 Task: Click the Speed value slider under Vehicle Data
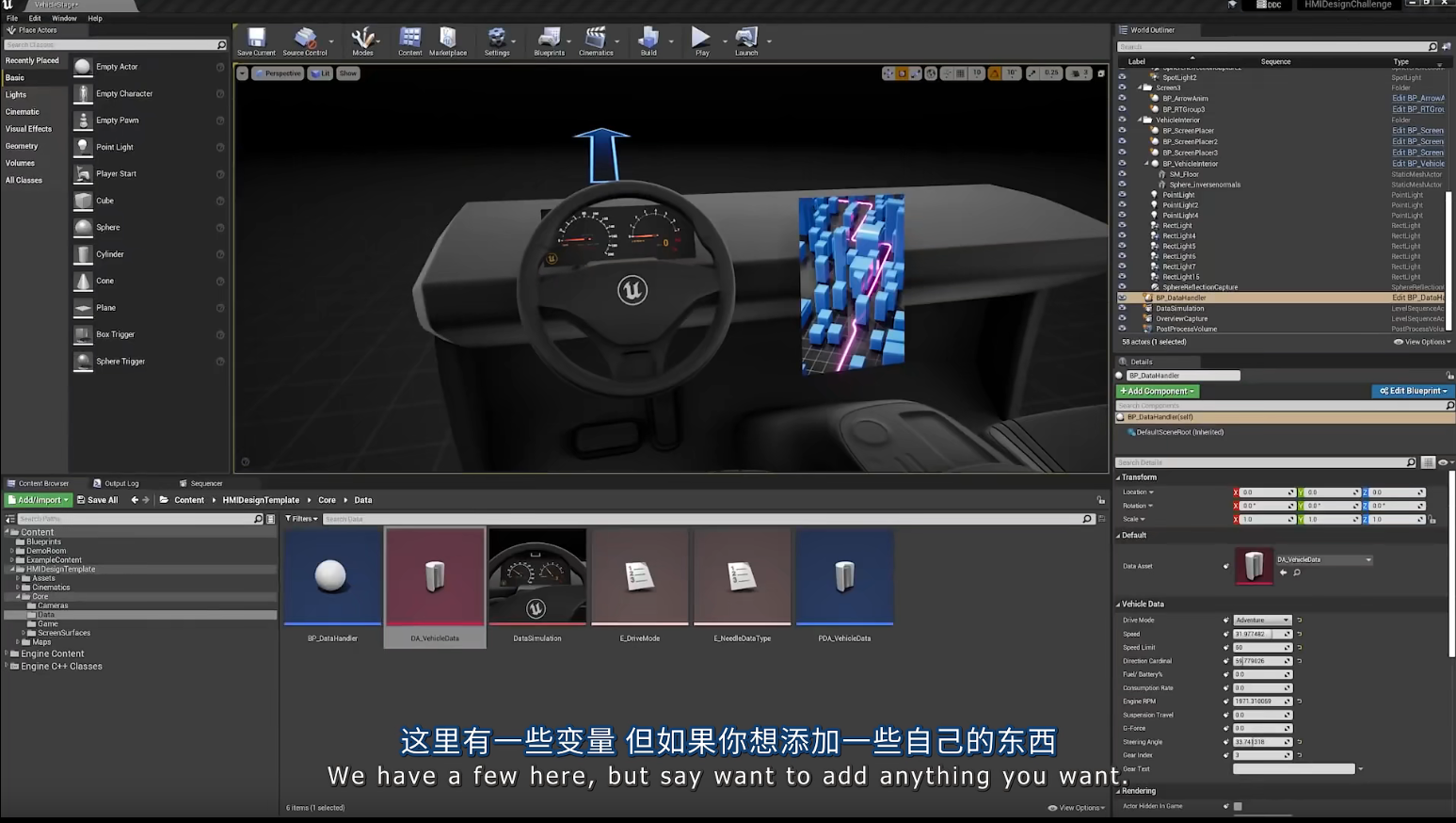[x=1259, y=633]
